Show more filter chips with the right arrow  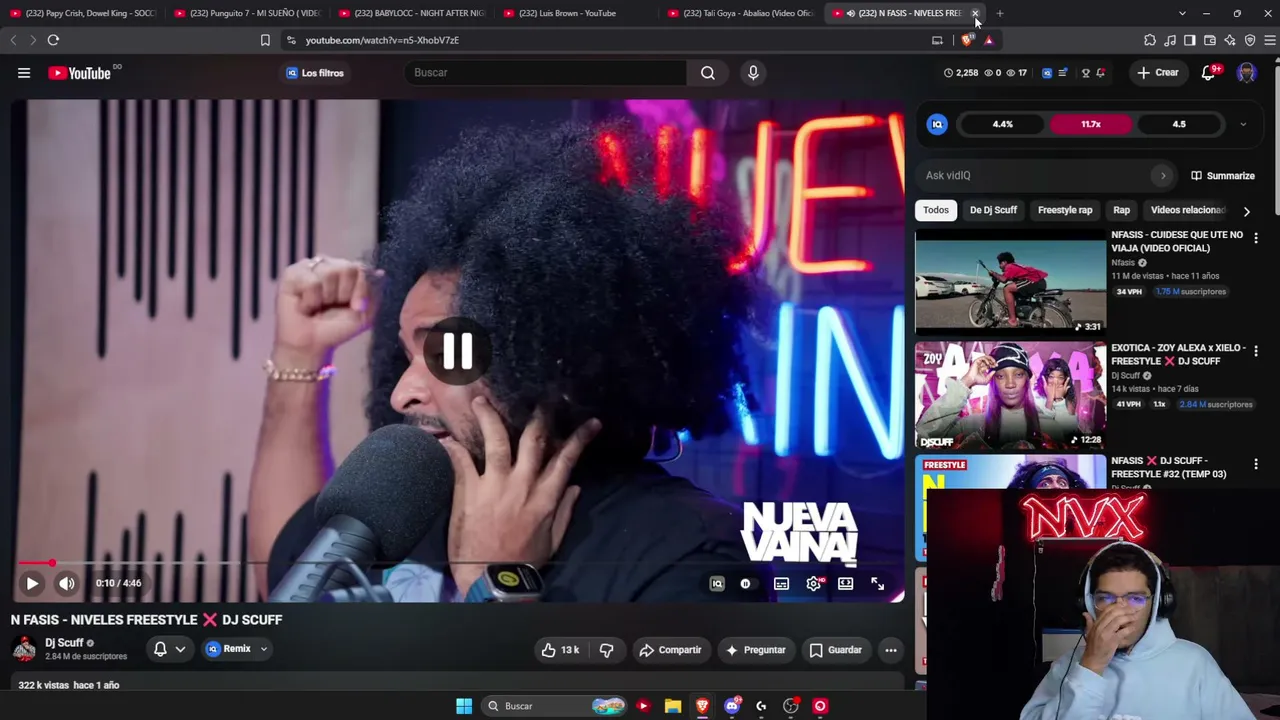1246,211
